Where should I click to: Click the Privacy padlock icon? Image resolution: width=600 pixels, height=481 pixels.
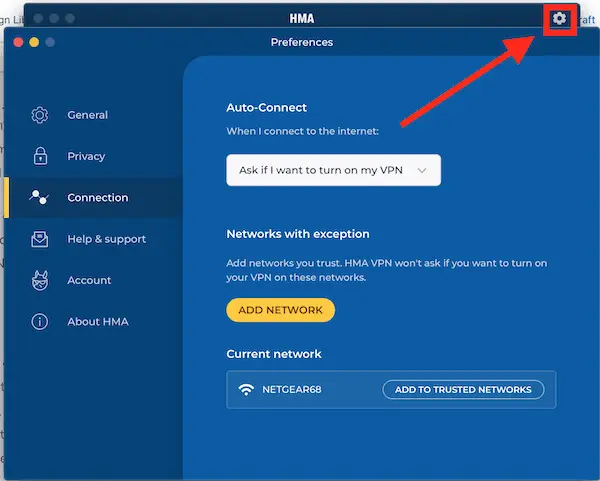click(40, 156)
